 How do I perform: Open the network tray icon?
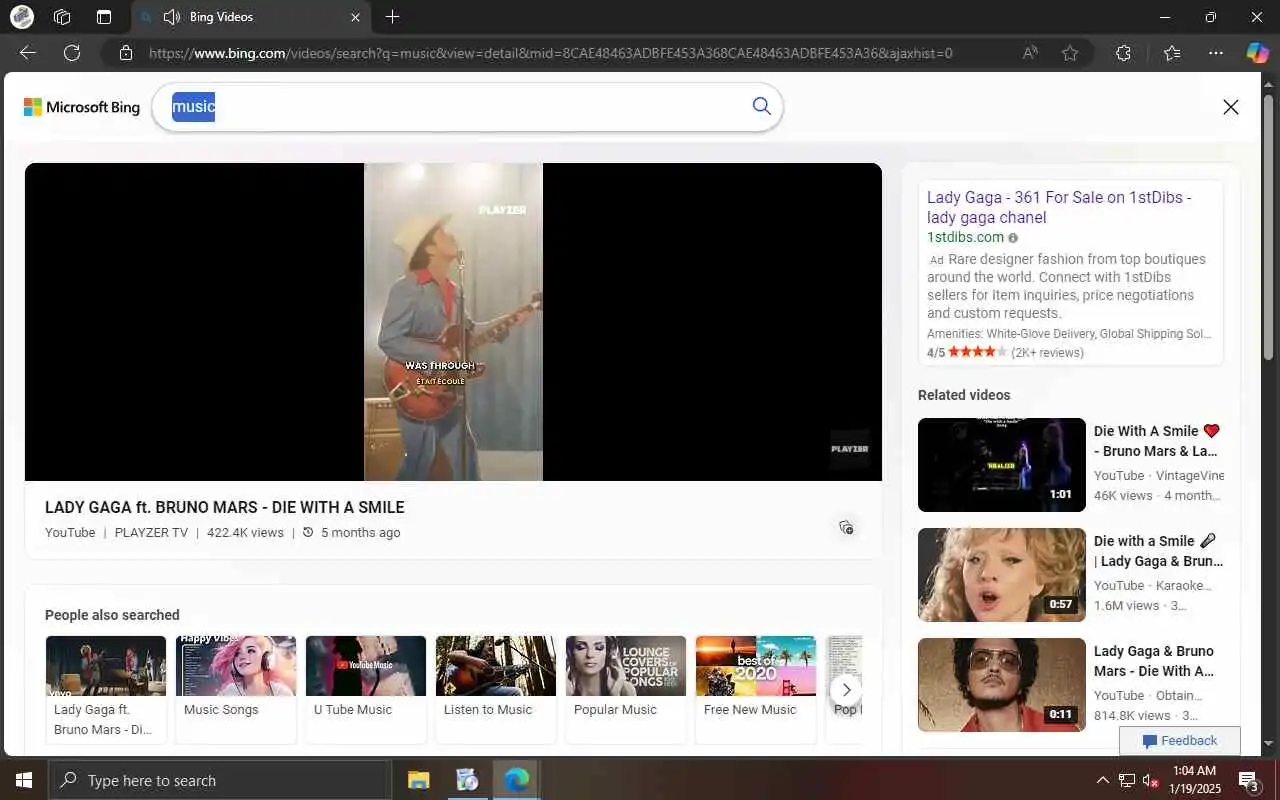[x=1126, y=780]
